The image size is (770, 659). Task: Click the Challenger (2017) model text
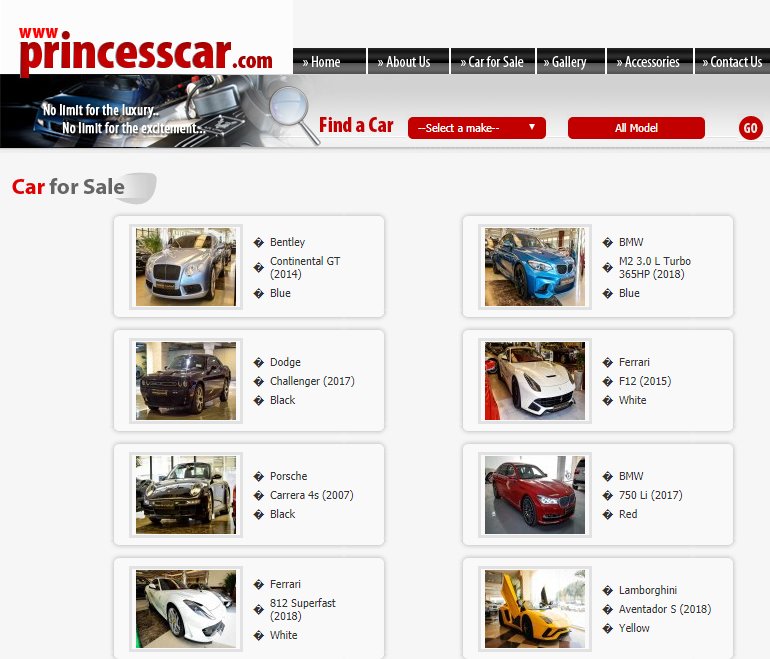pyautogui.click(x=312, y=381)
